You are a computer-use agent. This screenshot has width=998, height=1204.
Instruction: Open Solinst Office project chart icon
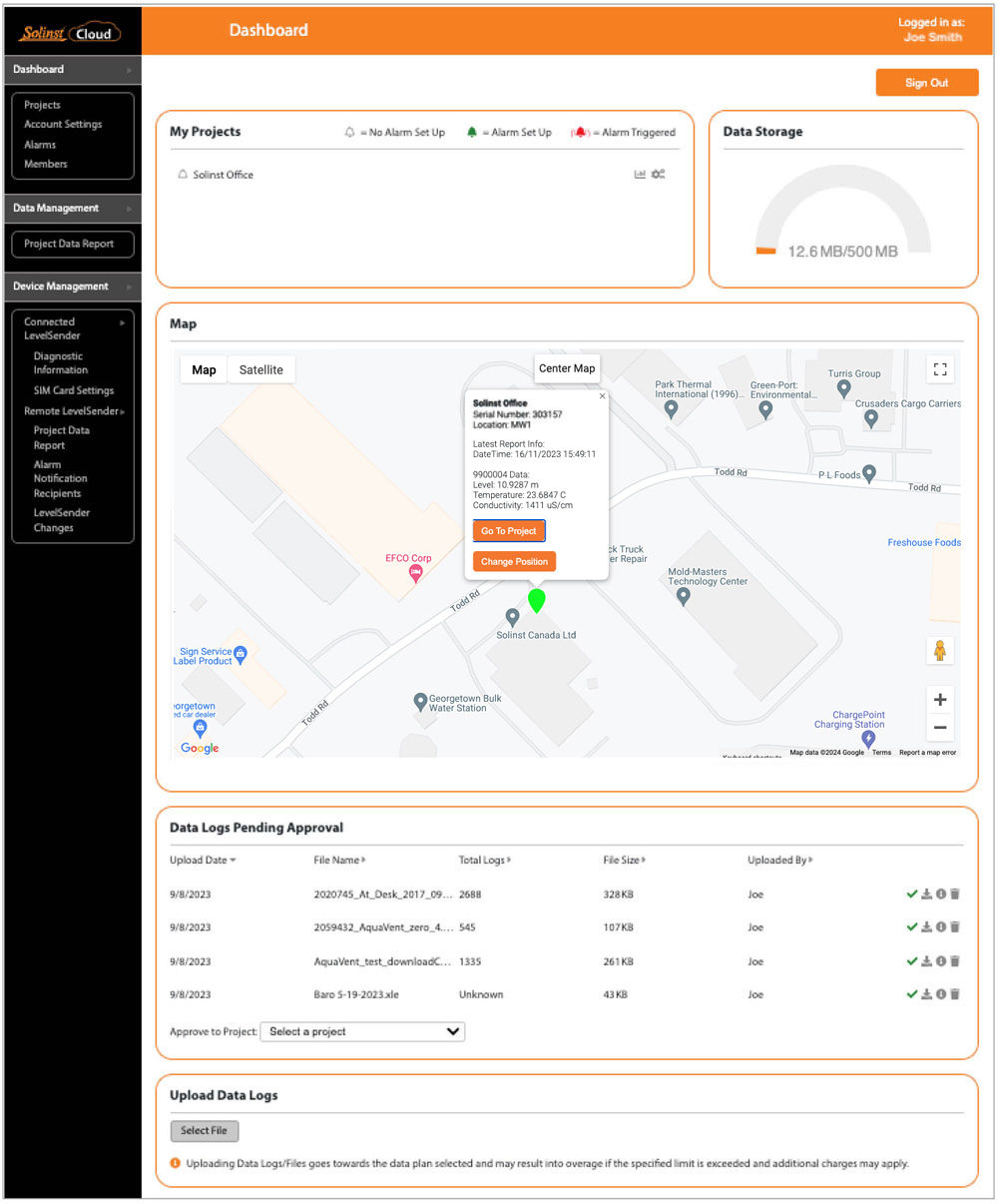coord(640,175)
